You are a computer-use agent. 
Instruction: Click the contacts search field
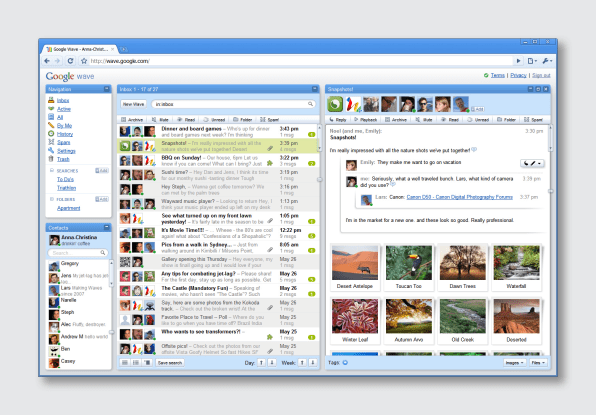point(78,253)
